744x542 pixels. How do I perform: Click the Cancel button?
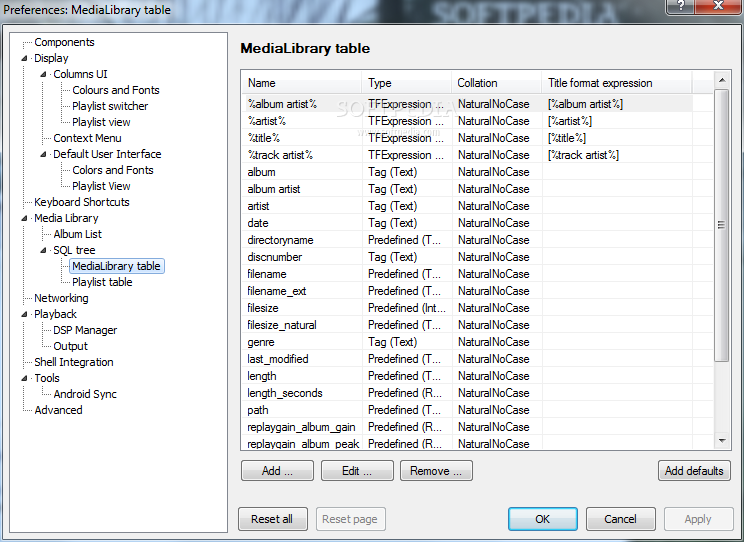pos(621,519)
